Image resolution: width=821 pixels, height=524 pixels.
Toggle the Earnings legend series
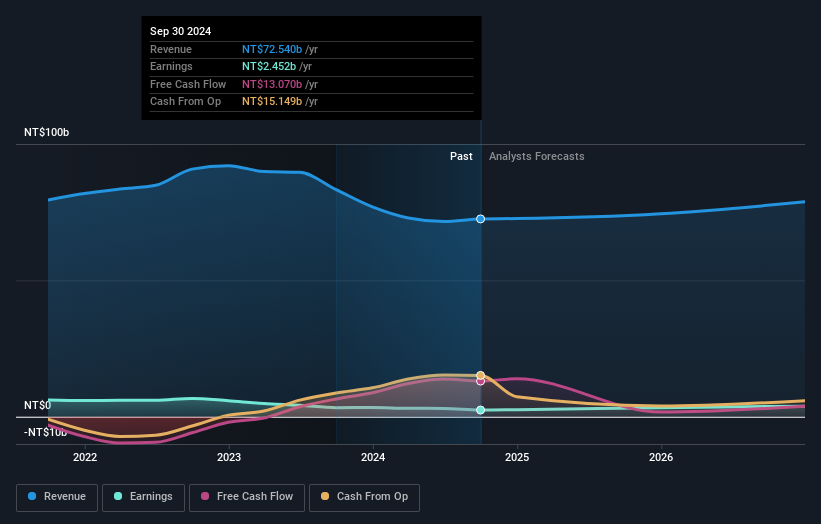pos(143,497)
